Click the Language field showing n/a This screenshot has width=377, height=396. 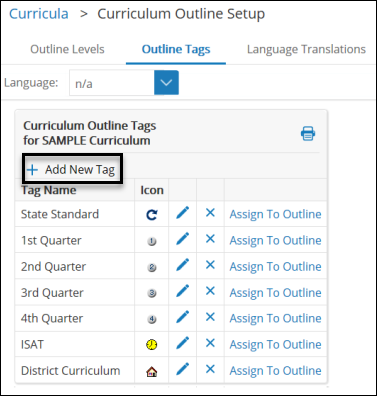(x=112, y=83)
